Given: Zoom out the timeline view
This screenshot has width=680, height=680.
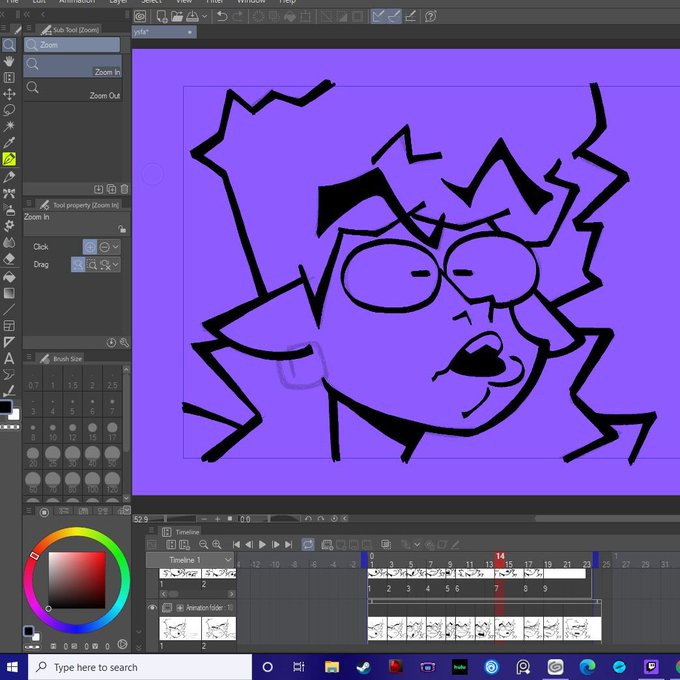Looking at the screenshot, I should coord(203,544).
